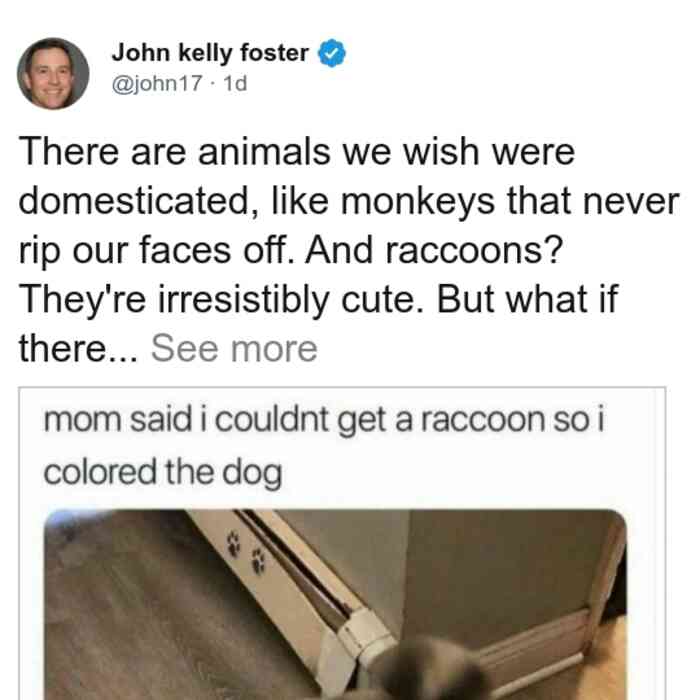The width and height of the screenshot is (700, 700).
Task: Click the blue verified badge
Action: click(x=332, y=53)
